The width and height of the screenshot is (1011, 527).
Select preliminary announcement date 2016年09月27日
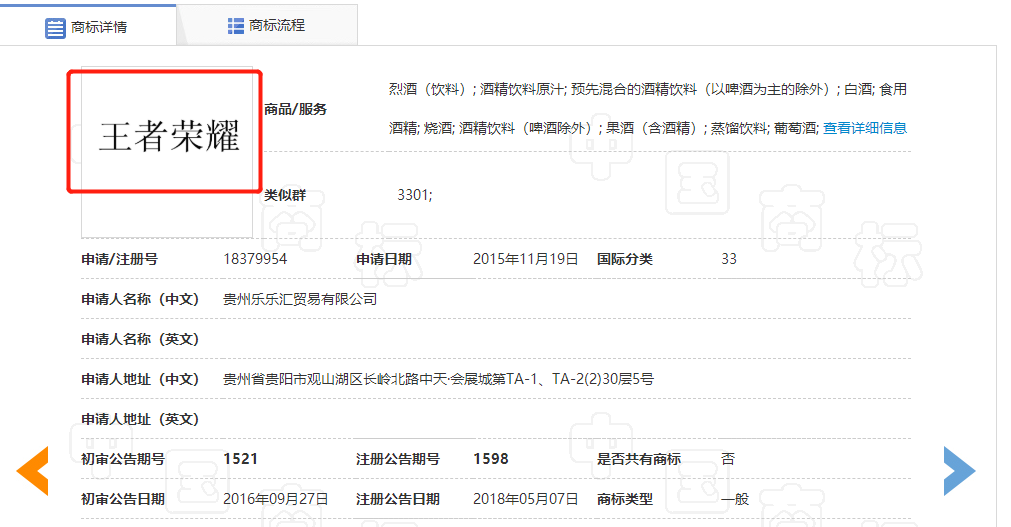click(x=276, y=499)
